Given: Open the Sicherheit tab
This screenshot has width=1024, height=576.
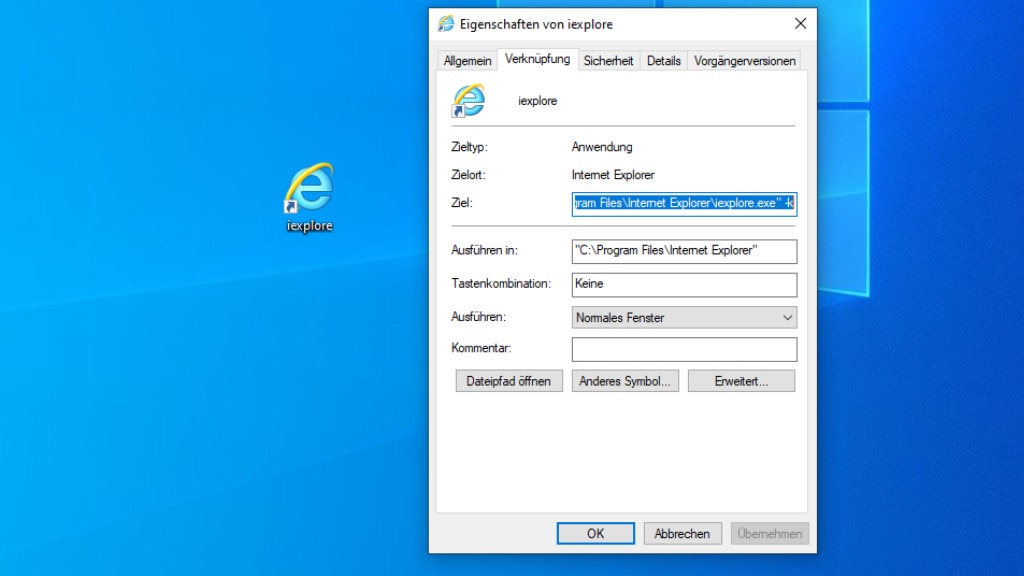Looking at the screenshot, I should coord(608,61).
